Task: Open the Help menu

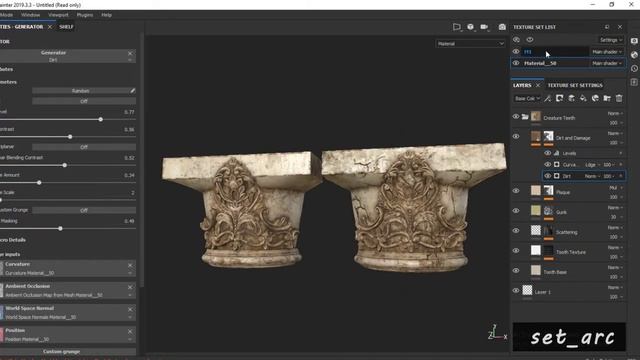Action: coord(107,15)
